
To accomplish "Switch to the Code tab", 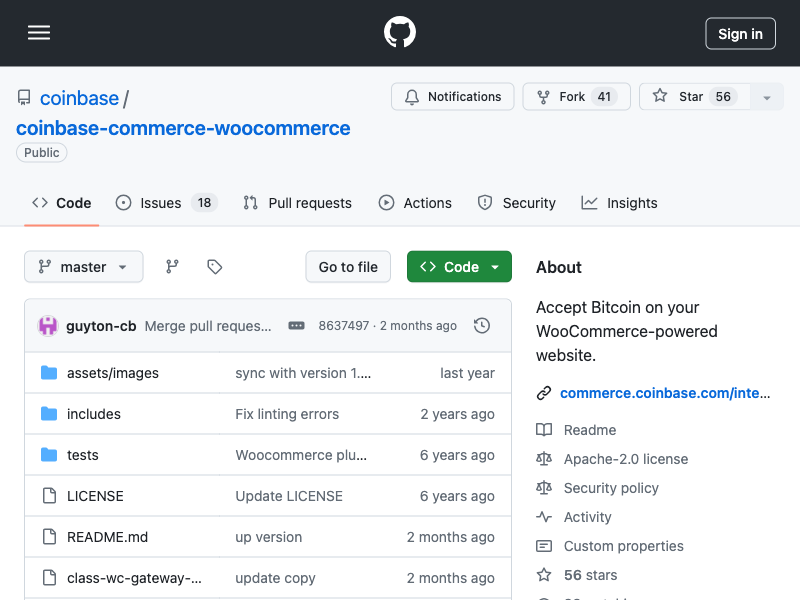I will click(x=62, y=203).
